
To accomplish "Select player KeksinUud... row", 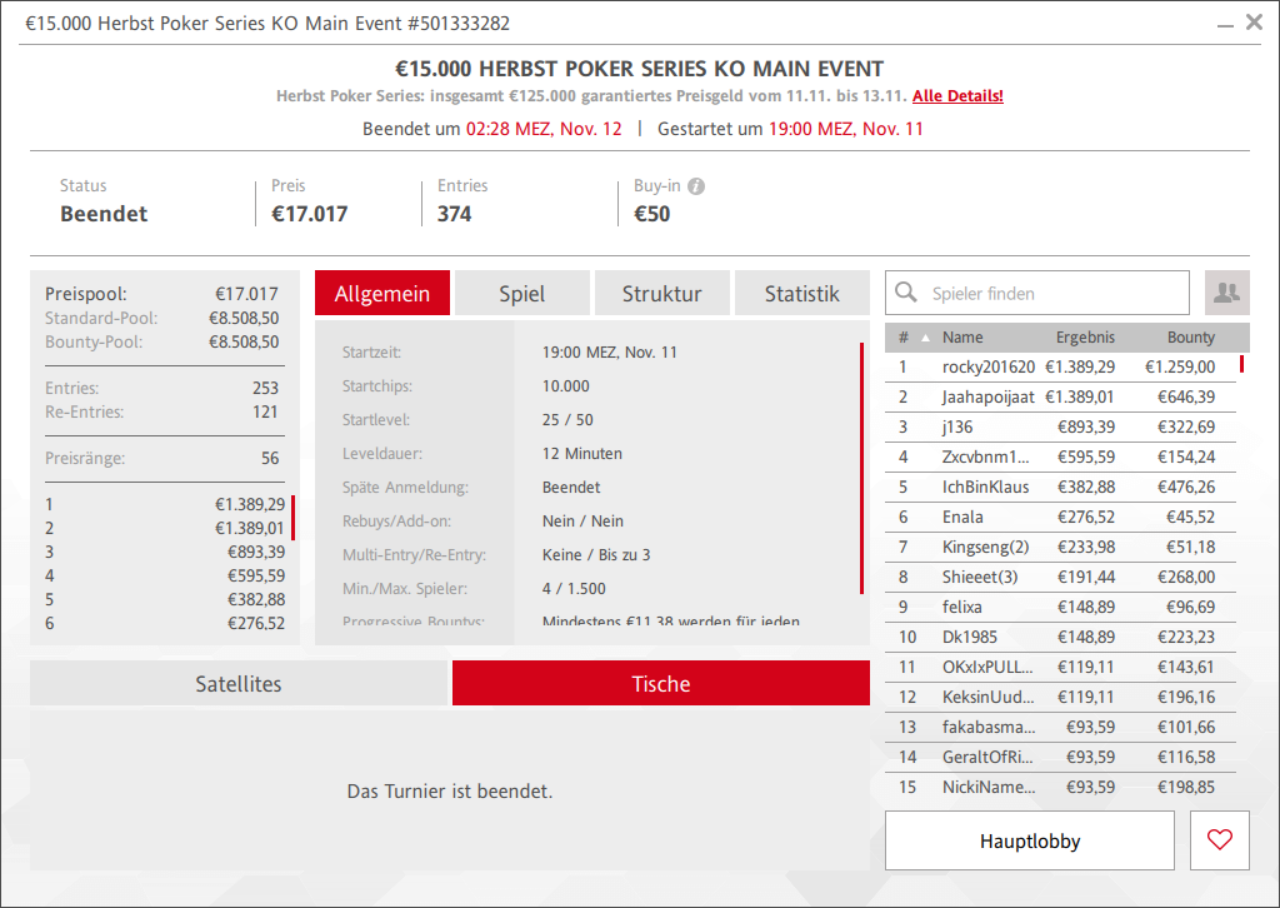I will click(x=1060, y=697).
